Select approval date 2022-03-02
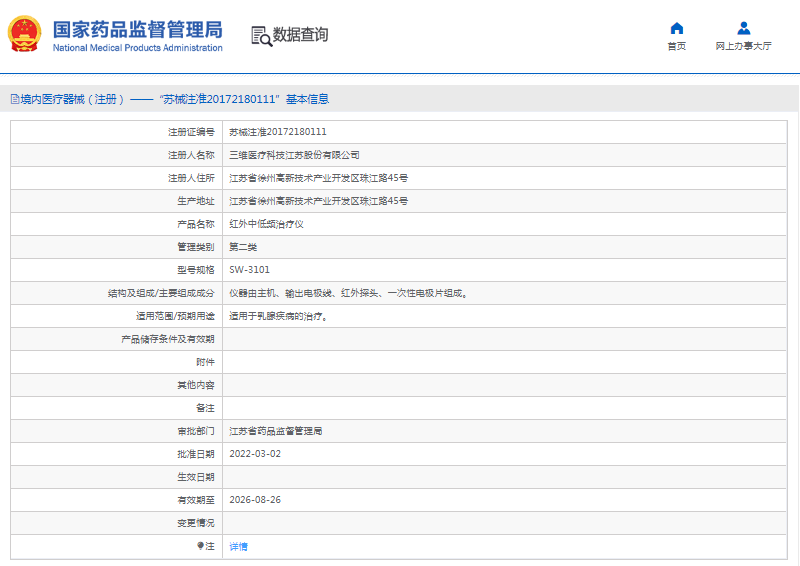The width and height of the screenshot is (800, 566). coord(255,454)
